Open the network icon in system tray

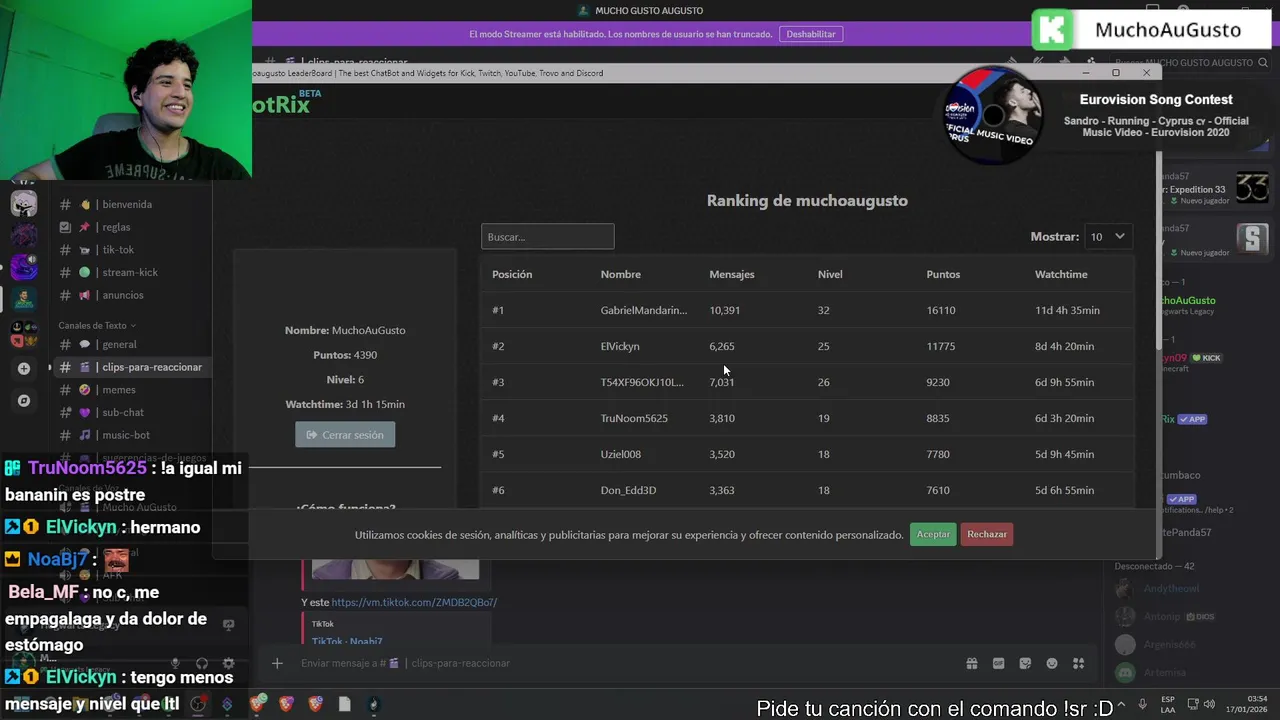[1194, 704]
